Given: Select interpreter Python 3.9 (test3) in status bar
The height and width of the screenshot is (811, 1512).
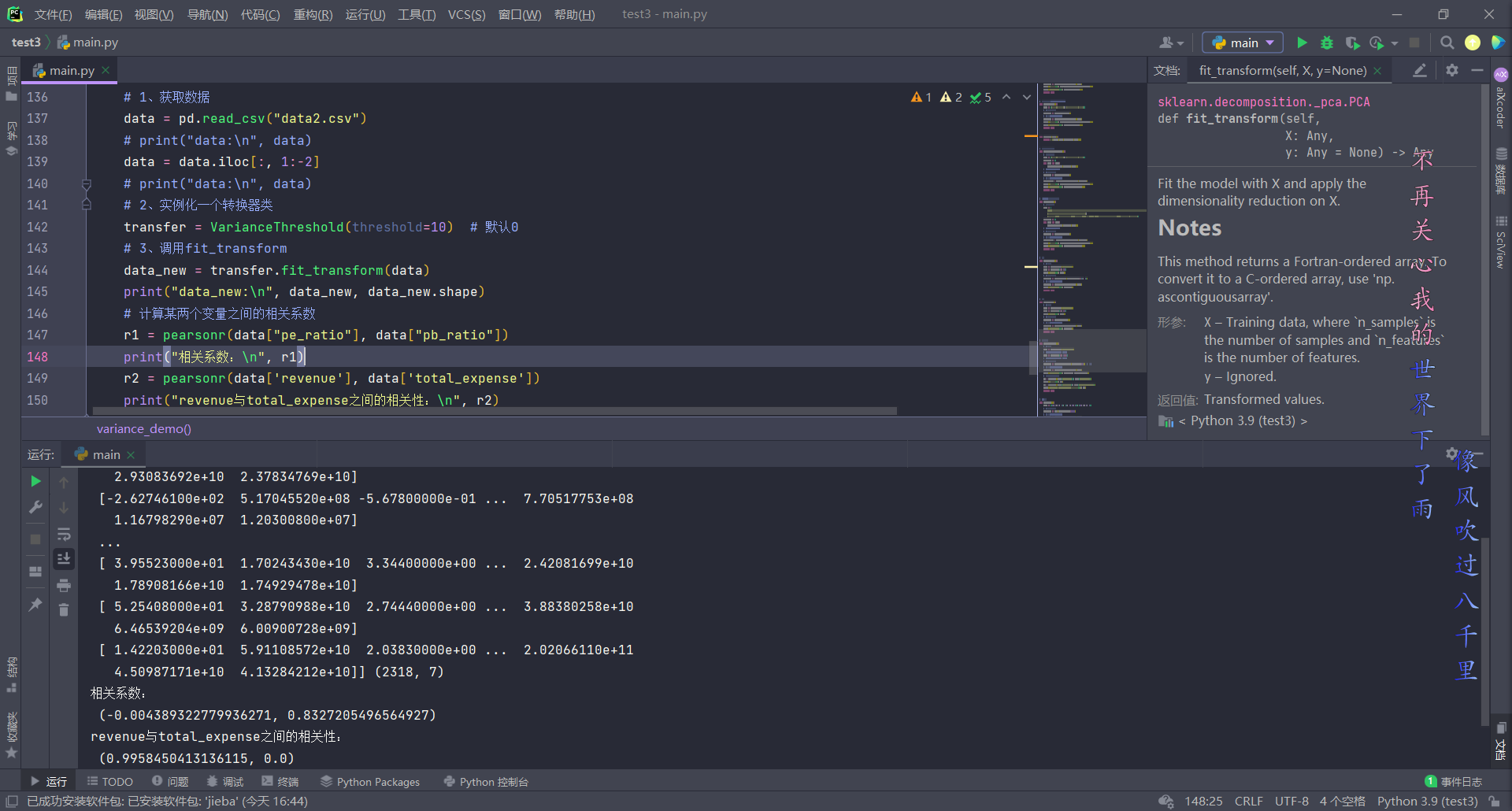Looking at the screenshot, I should [x=1427, y=801].
